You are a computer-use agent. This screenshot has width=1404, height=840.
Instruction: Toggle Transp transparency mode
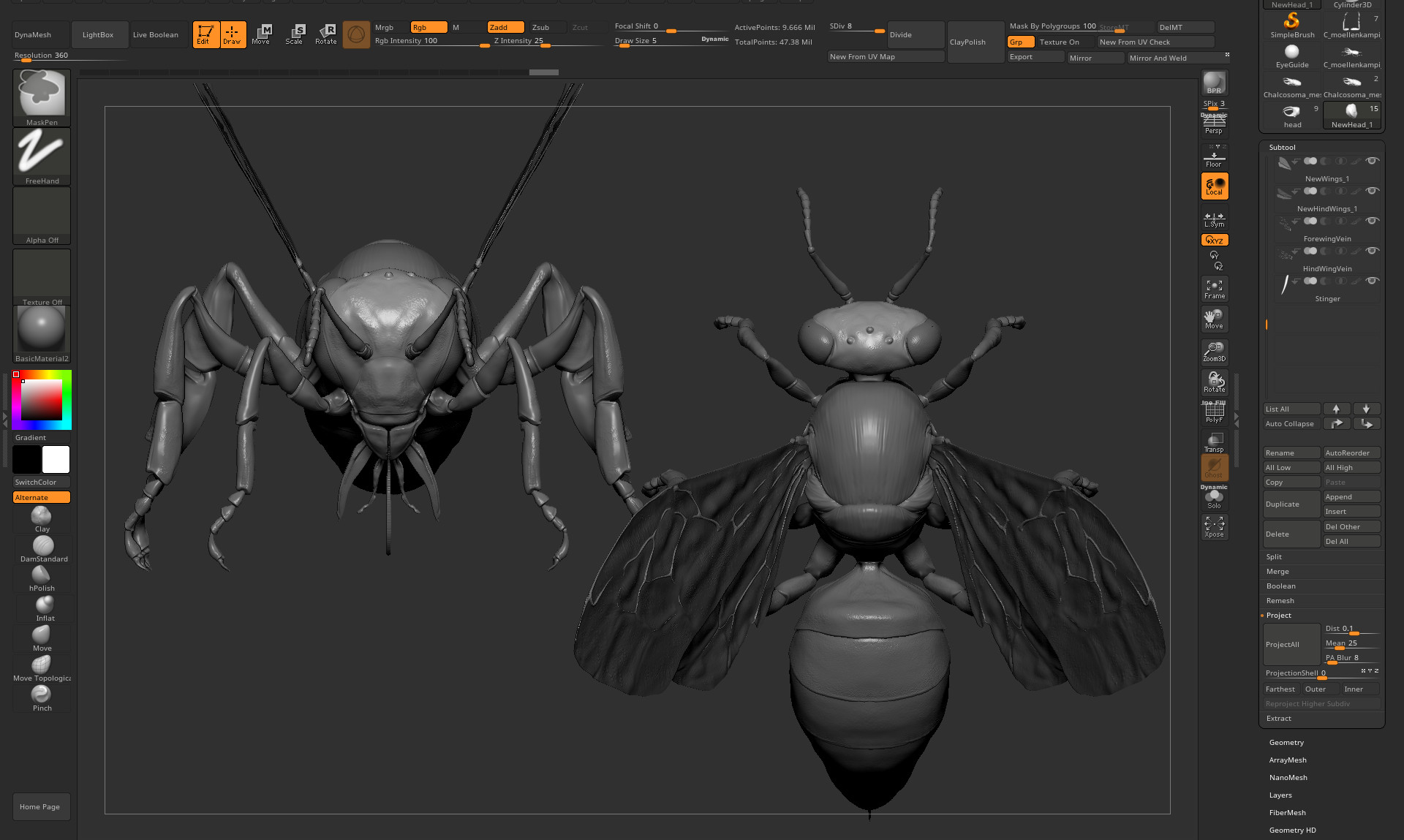1214,442
